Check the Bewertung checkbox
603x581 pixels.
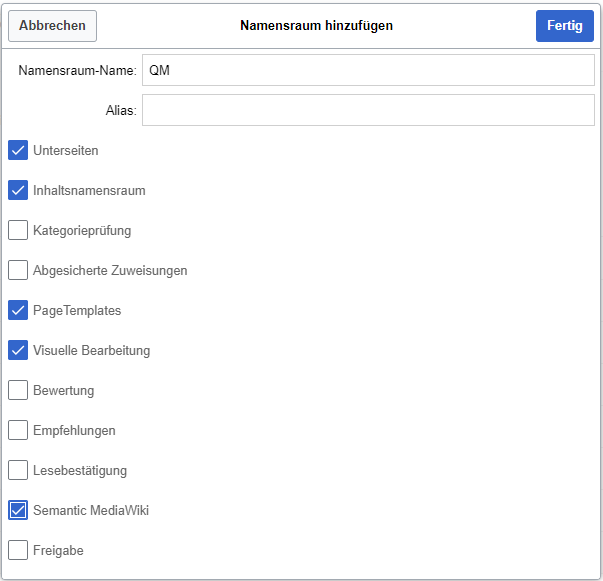point(18,390)
